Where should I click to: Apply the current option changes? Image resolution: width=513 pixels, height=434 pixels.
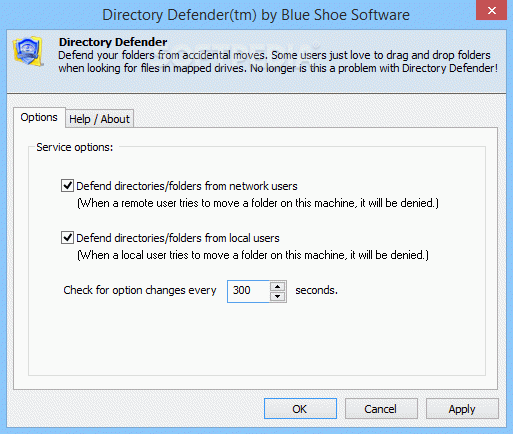[462, 409]
